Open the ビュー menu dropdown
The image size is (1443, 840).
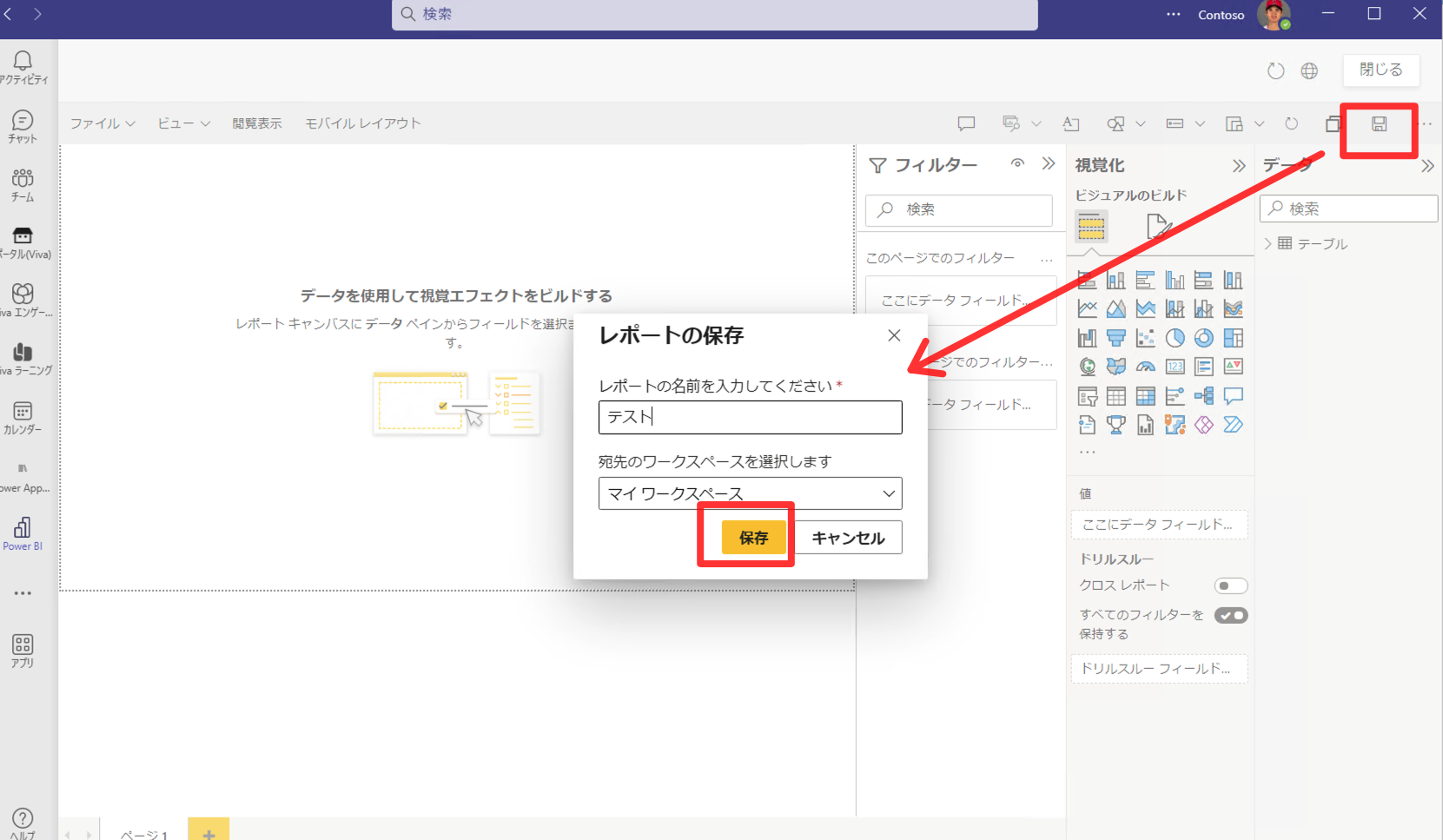click(182, 122)
